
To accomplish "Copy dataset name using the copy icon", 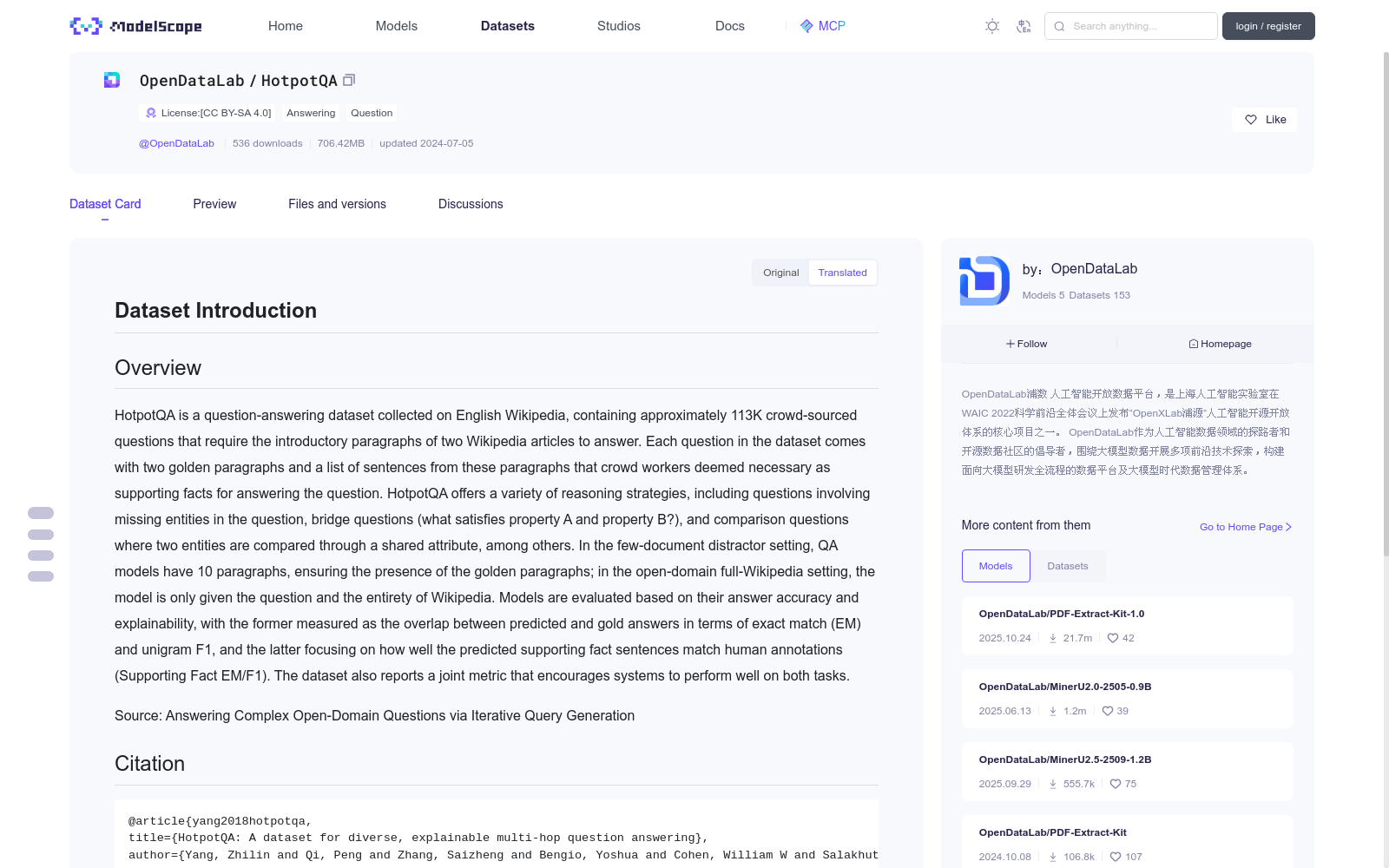I will click(x=349, y=80).
